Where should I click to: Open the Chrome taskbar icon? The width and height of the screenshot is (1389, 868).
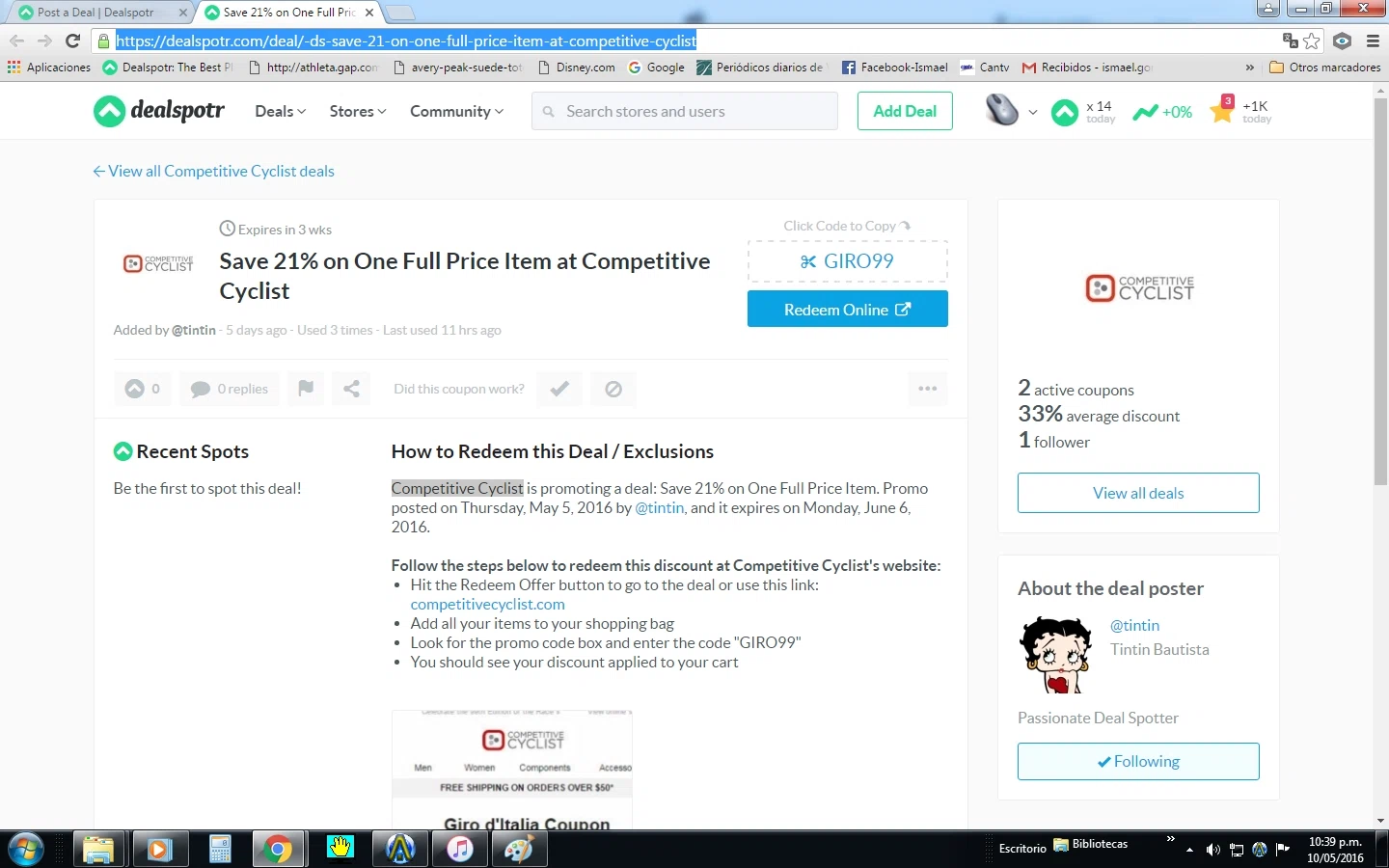tap(279, 850)
